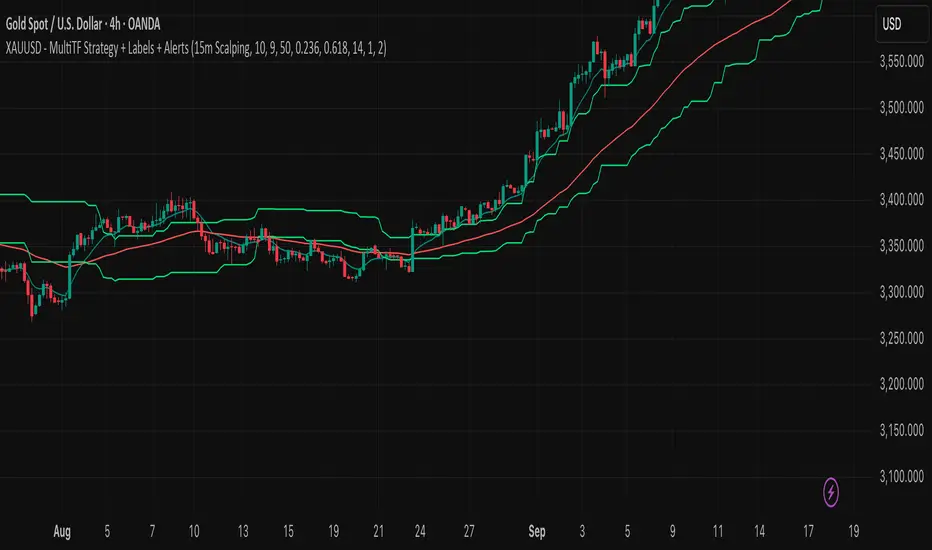Click the 3,100.000 price axis label
This screenshot has width=932, height=550.
pyautogui.click(x=902, y=477)
